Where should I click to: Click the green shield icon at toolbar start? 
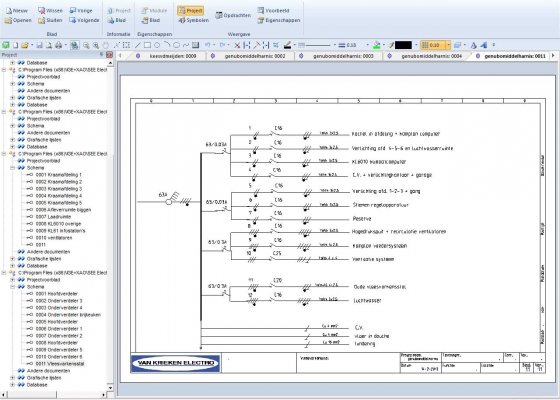(6, 45)
